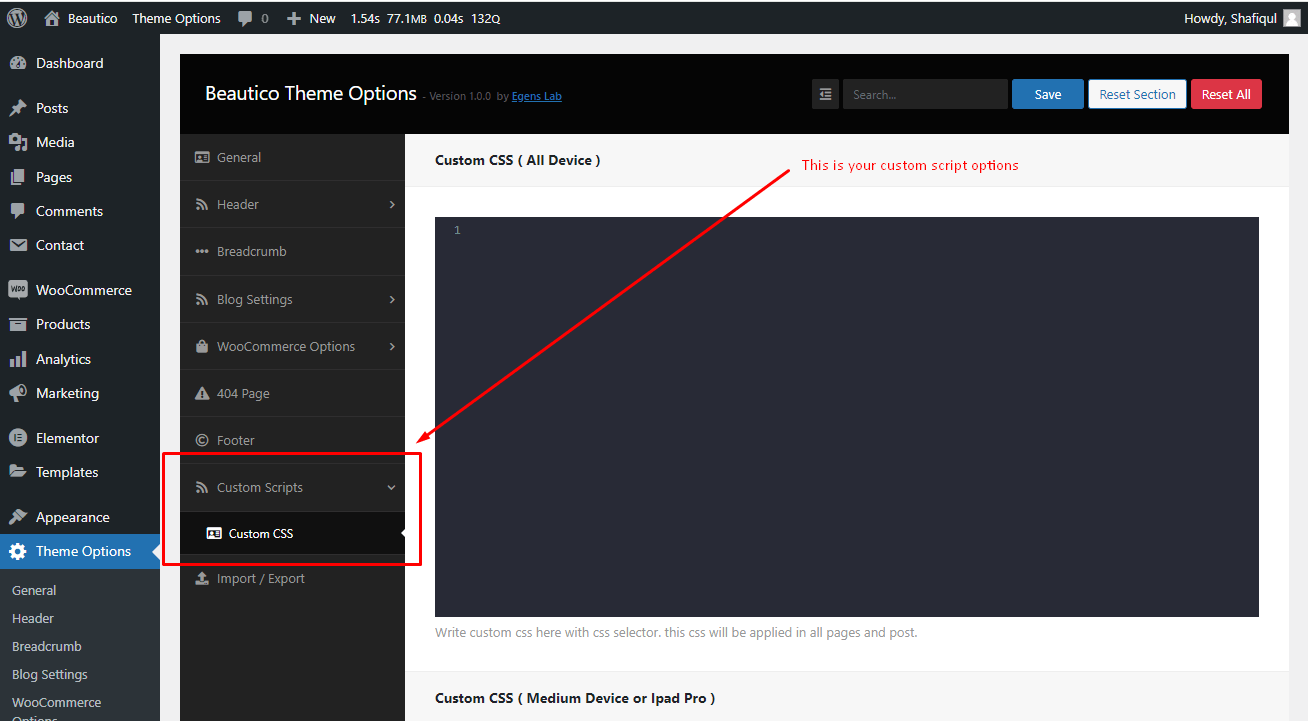Open General submenu under Theme Options

(34, 590)
